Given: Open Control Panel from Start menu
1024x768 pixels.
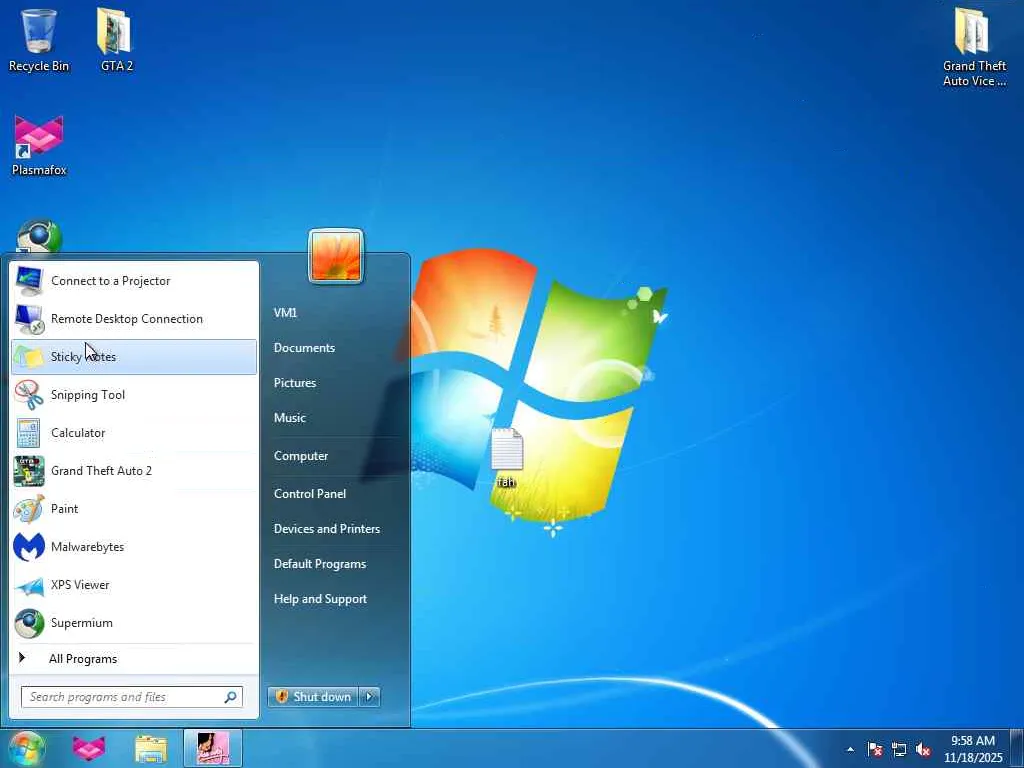Looking at the screenshot, I should point(310,494).
